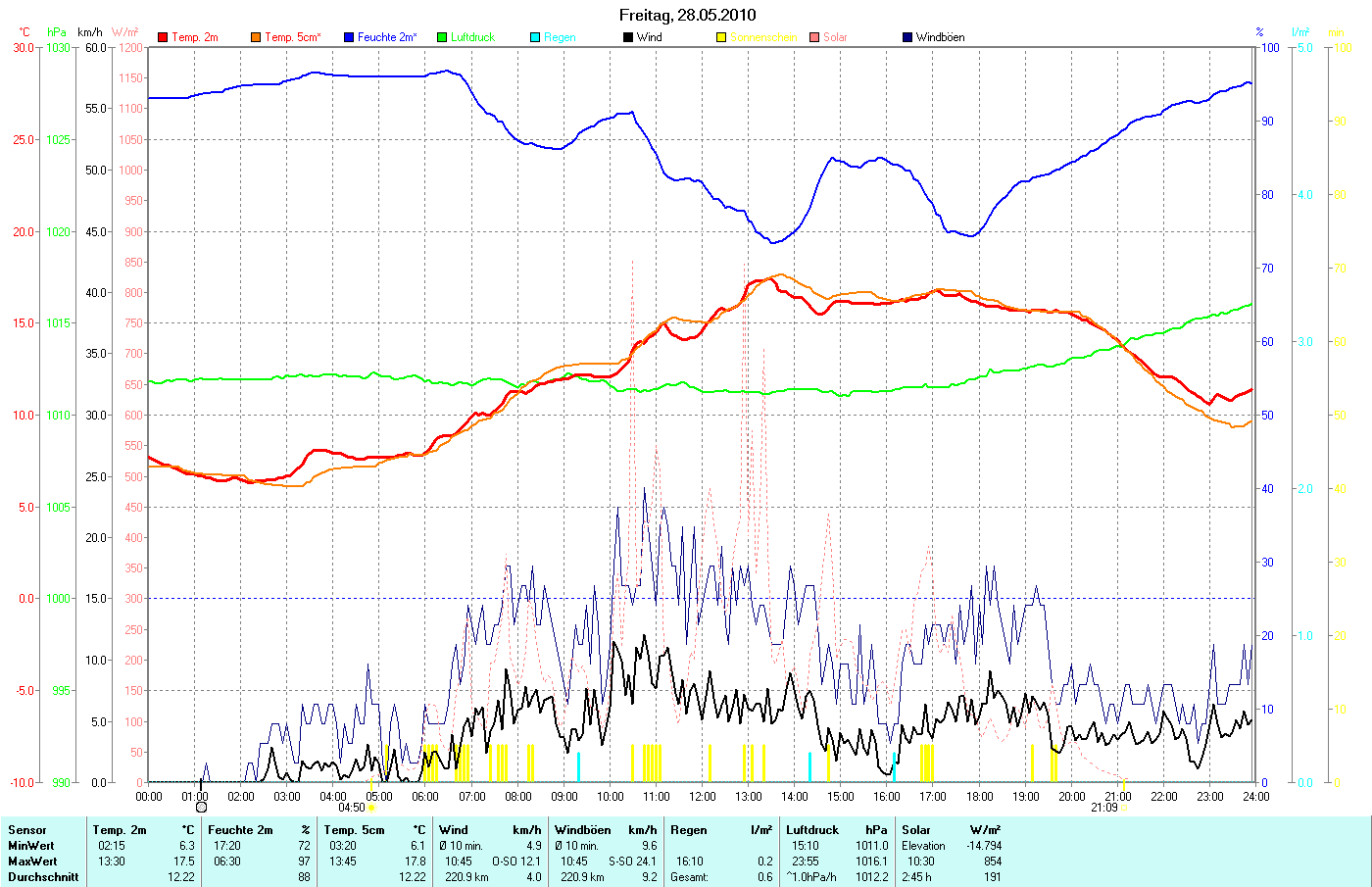The width and height of the screenshot is (1372, 887).
Task: Click the 12:00 label on time axis
Action: [703, 797]
